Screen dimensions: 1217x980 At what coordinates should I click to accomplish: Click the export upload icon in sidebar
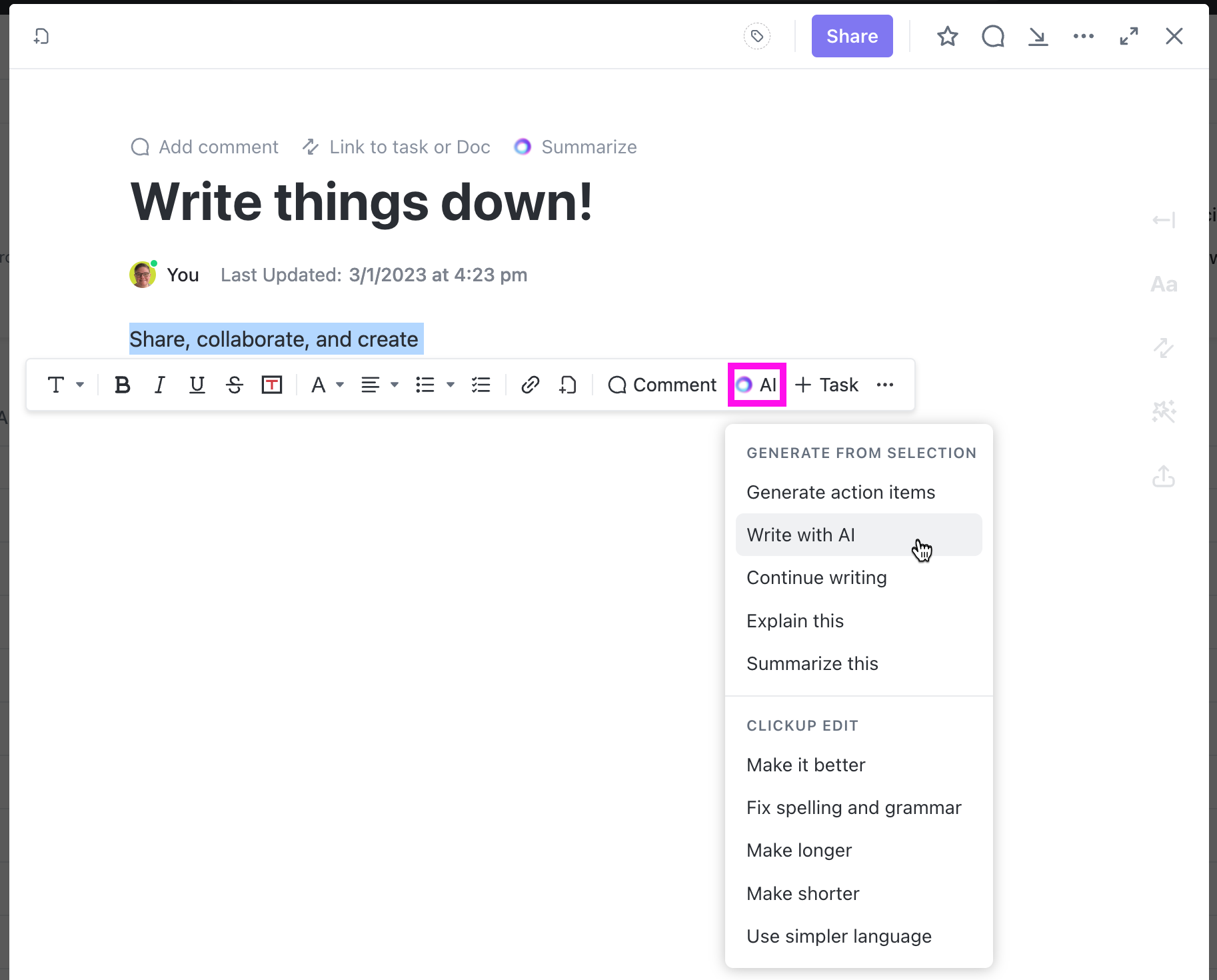click(1164, 476)
